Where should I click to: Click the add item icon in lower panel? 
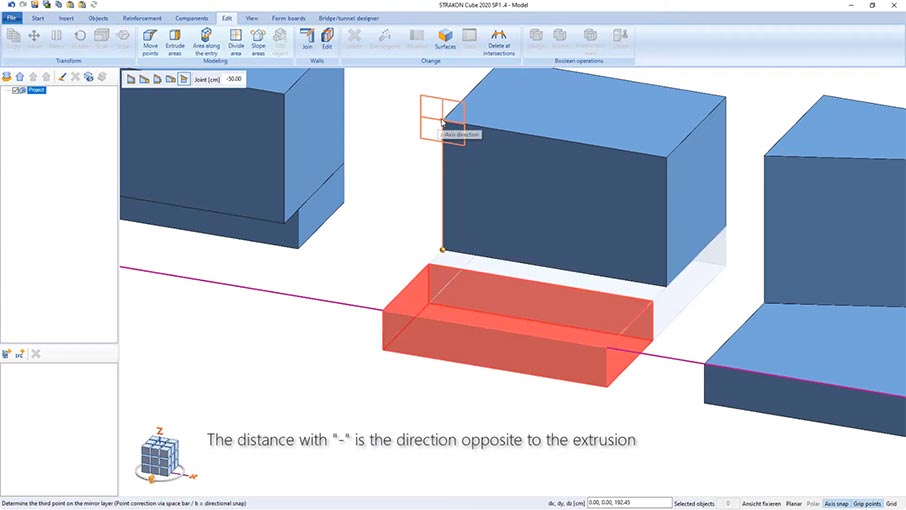tap(7, 354)
